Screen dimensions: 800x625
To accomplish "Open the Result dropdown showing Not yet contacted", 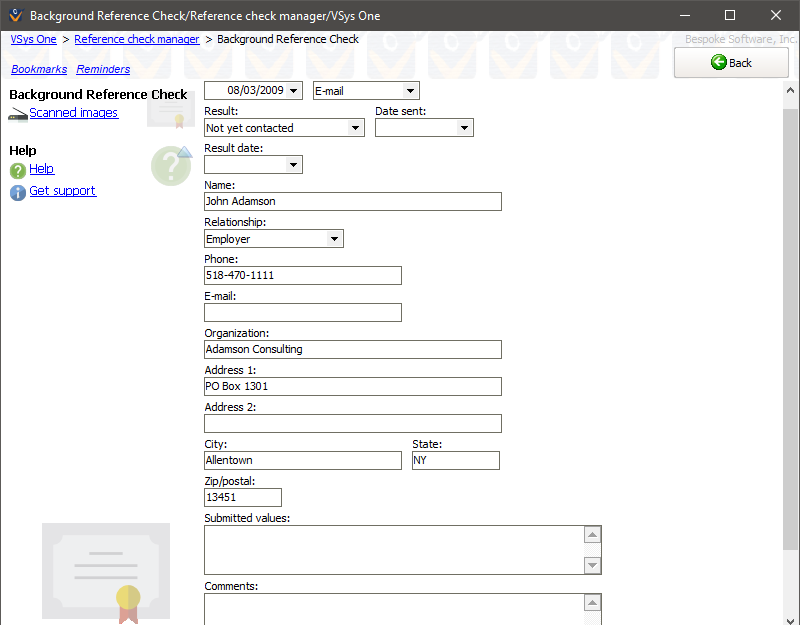I will click(x=355, y=128).
